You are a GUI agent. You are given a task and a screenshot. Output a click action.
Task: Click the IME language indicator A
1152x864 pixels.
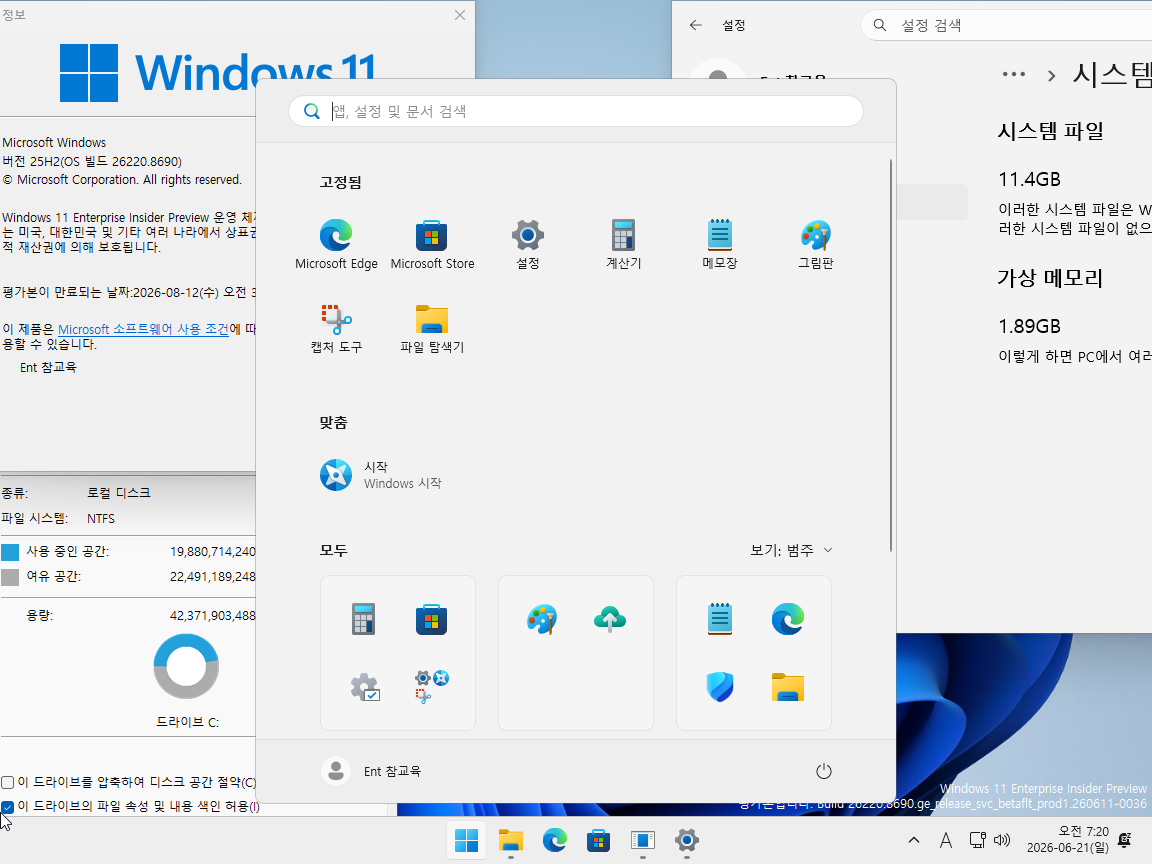946,840
